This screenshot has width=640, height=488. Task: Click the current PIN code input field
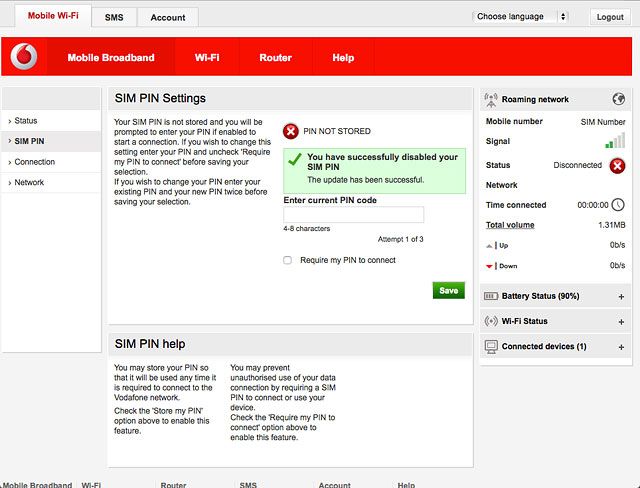click(353, 215)
